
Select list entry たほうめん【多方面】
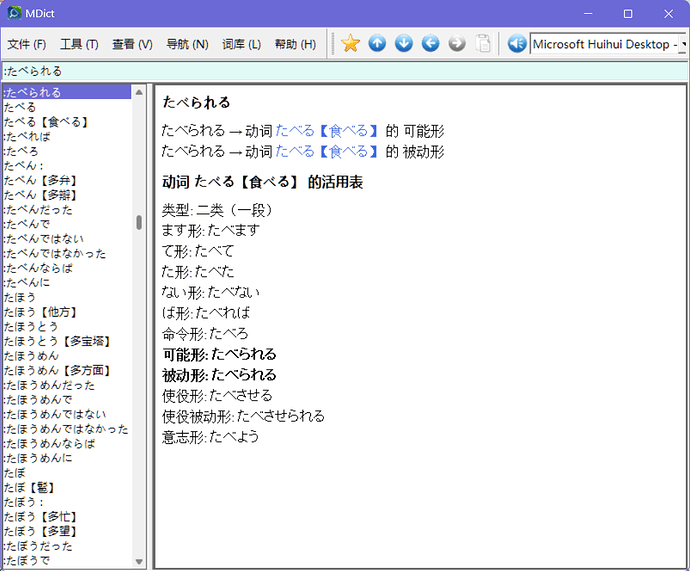click(x=66, y=370)
